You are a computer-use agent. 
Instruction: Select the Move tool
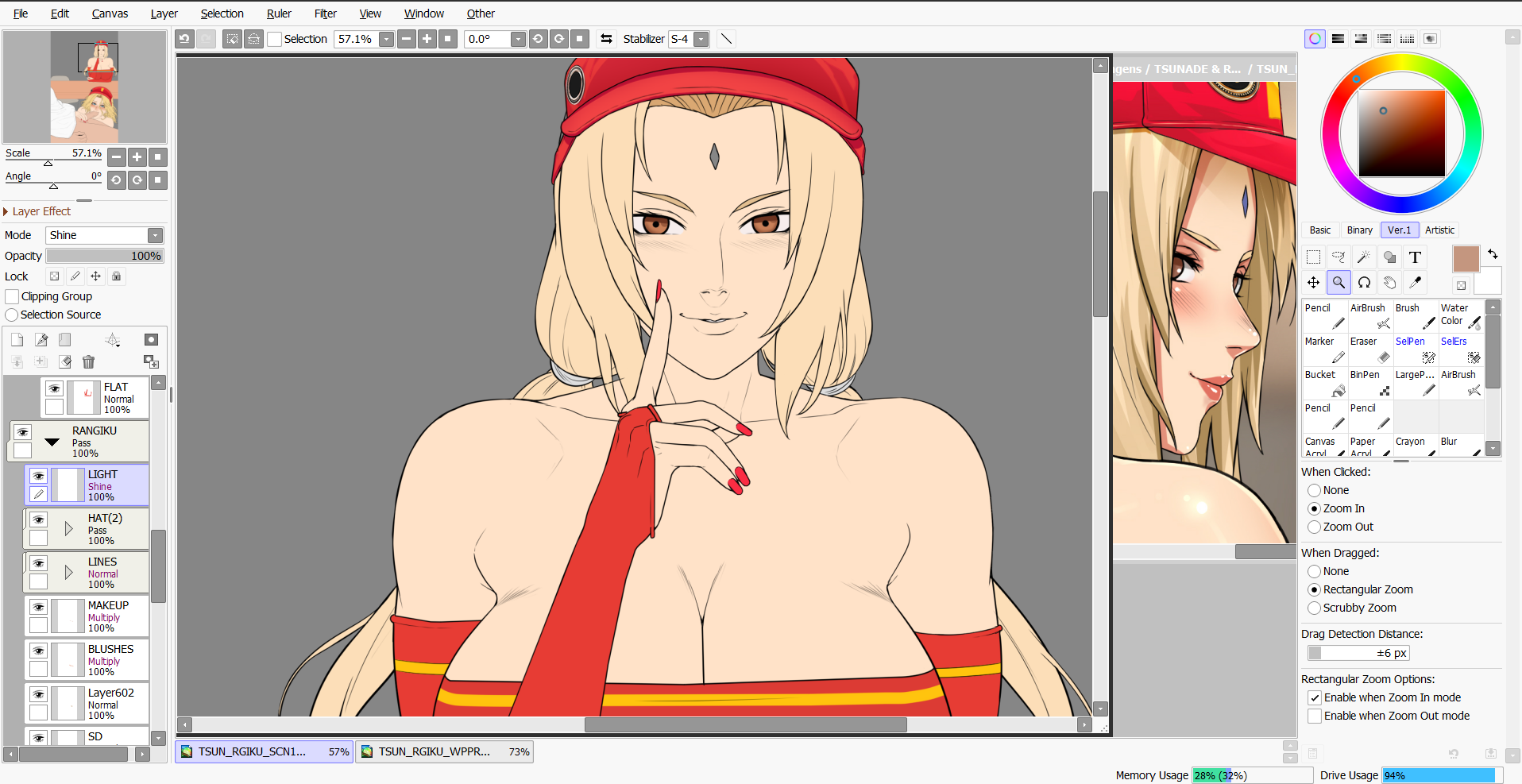tap(1314, 282)
